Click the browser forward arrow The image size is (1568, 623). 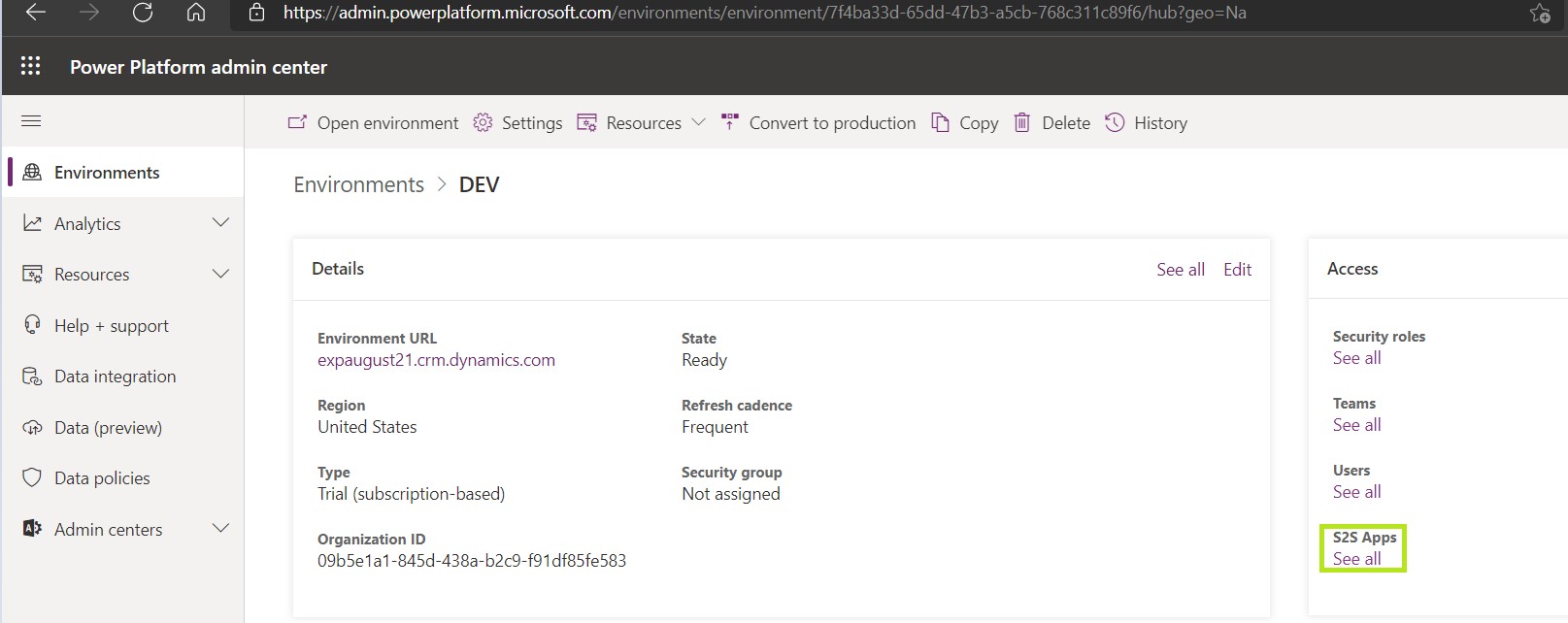click(89, 13)
